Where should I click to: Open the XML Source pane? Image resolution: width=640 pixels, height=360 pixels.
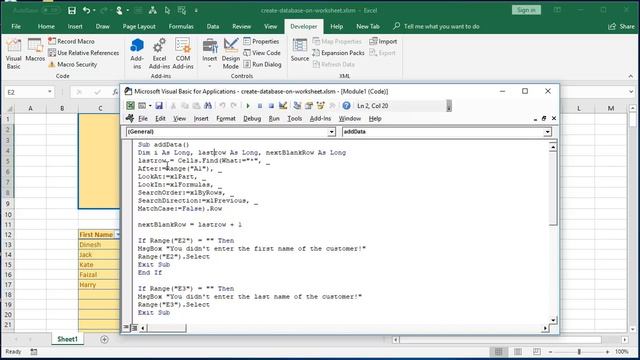coord(300,51)
